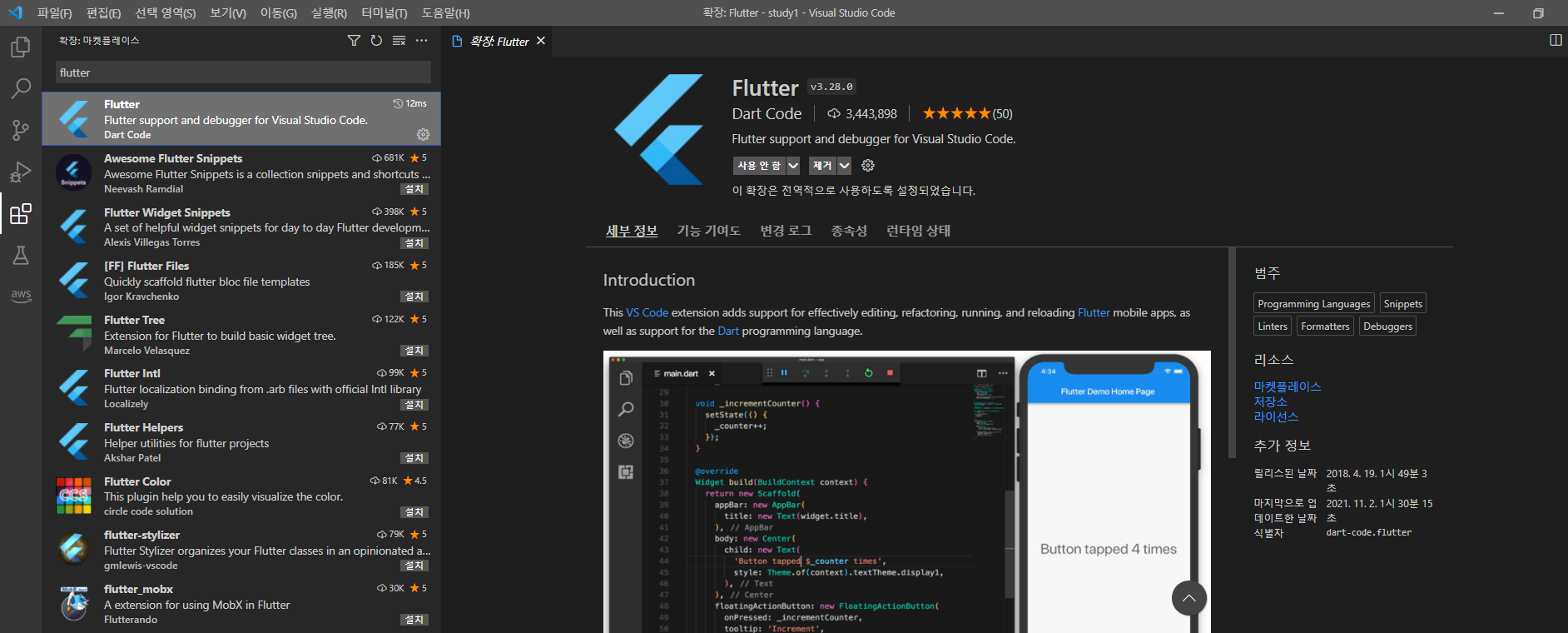Open the 이동(G) menu
This screenshot has width=1568, height=633.
coord(278,13)
